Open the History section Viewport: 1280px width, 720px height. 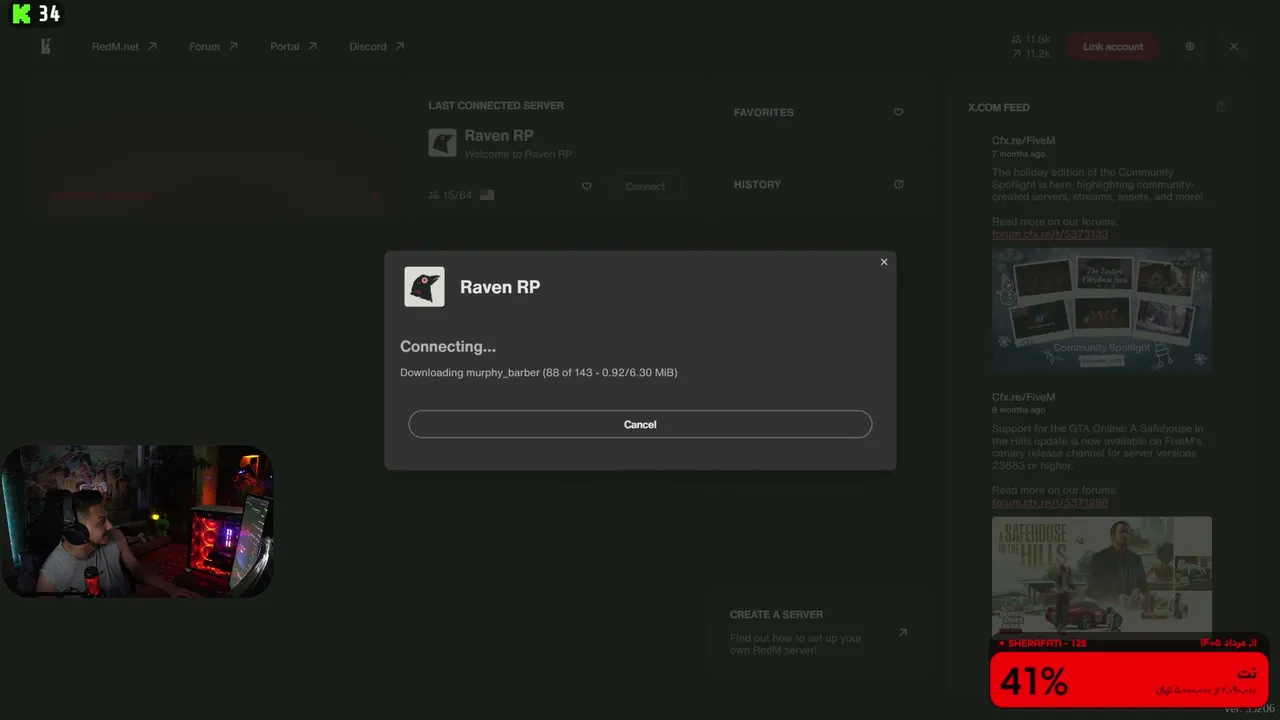(x=819, y=184)
